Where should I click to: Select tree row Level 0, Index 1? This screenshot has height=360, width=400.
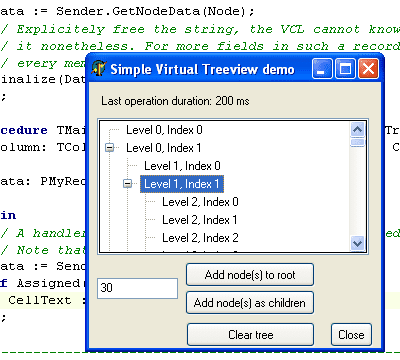[x=163, y=148]
